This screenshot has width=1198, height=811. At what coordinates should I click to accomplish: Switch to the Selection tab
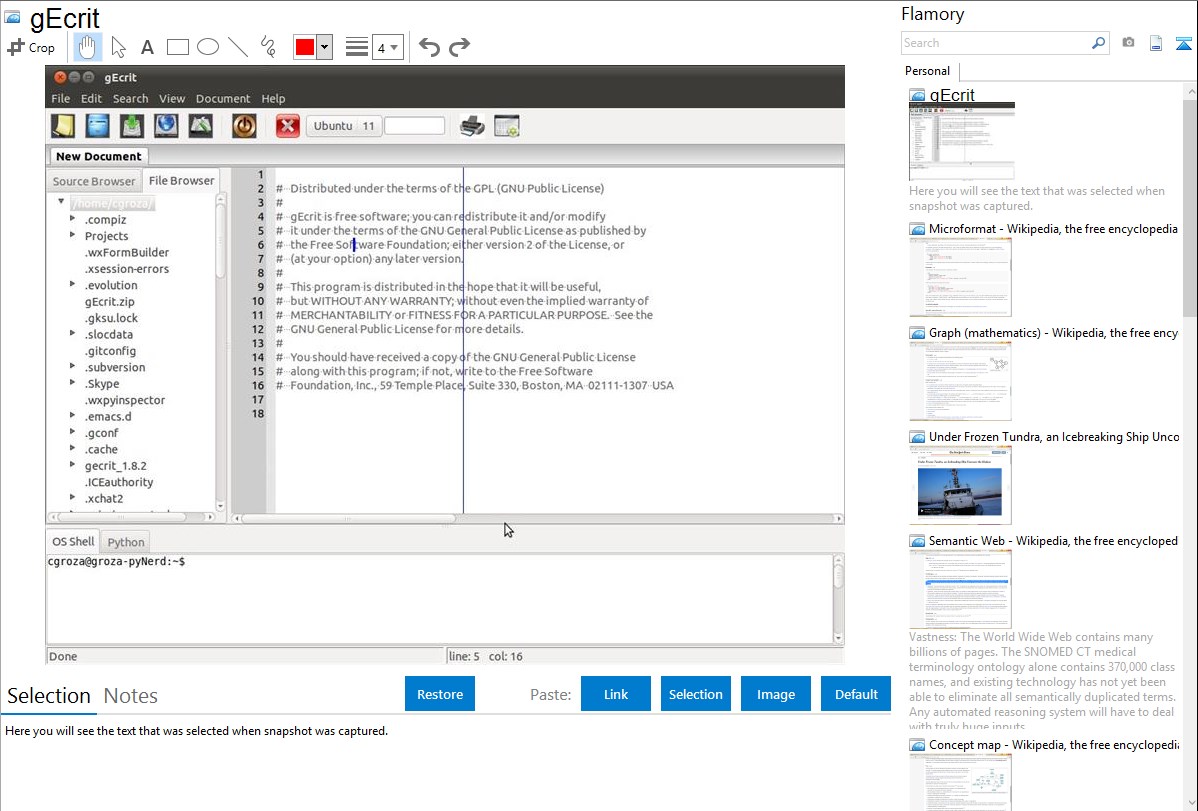click(x=49, y=696)
